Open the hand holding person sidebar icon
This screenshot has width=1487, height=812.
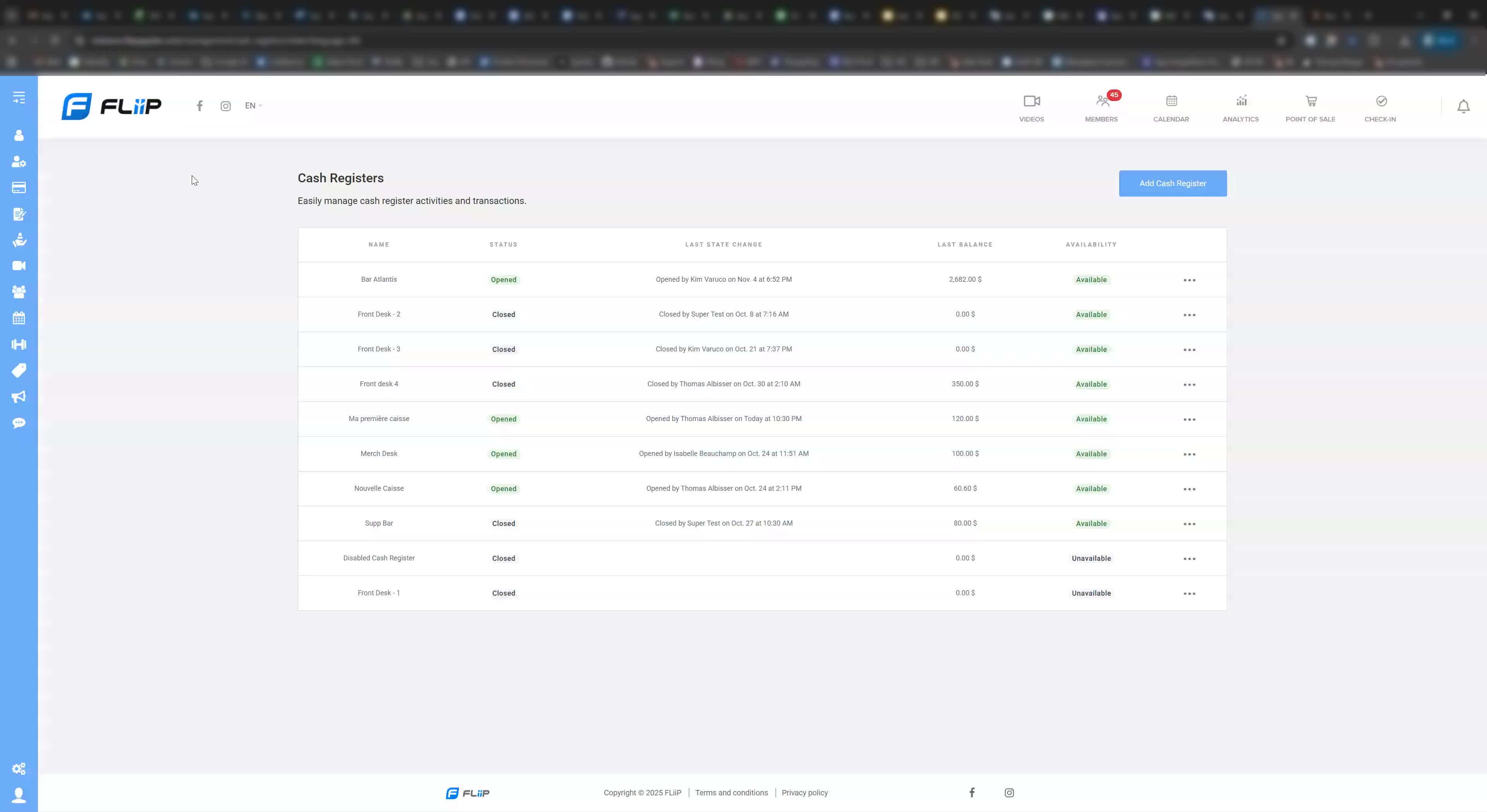point(19,240)
